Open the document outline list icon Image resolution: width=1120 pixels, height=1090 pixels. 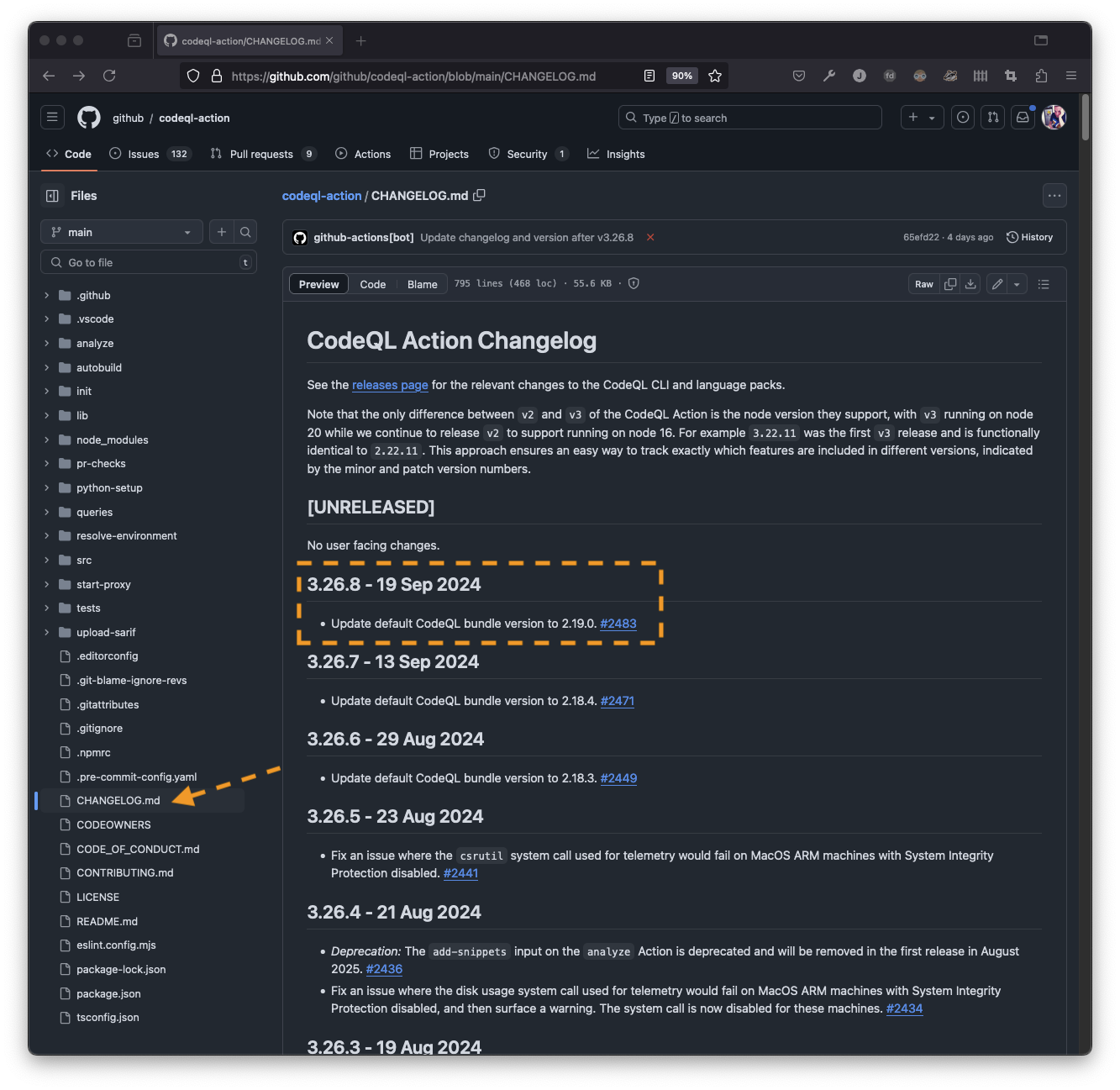click(x=1044, y=284)
